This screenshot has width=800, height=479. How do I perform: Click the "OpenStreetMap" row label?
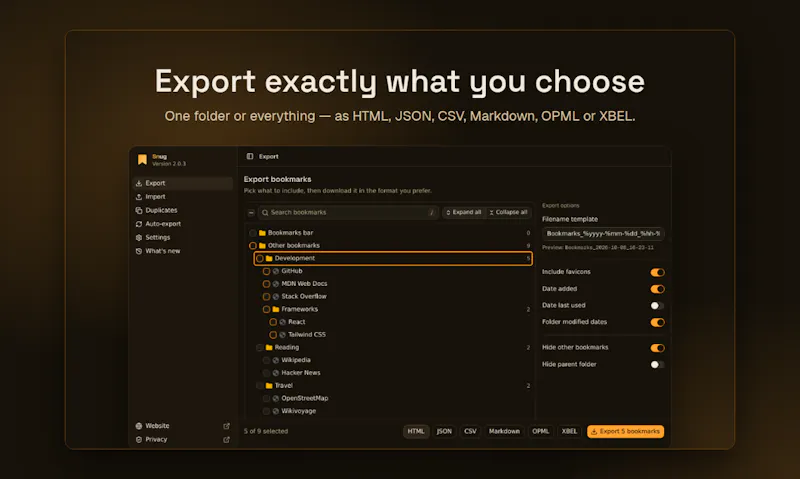click(305, 399)
